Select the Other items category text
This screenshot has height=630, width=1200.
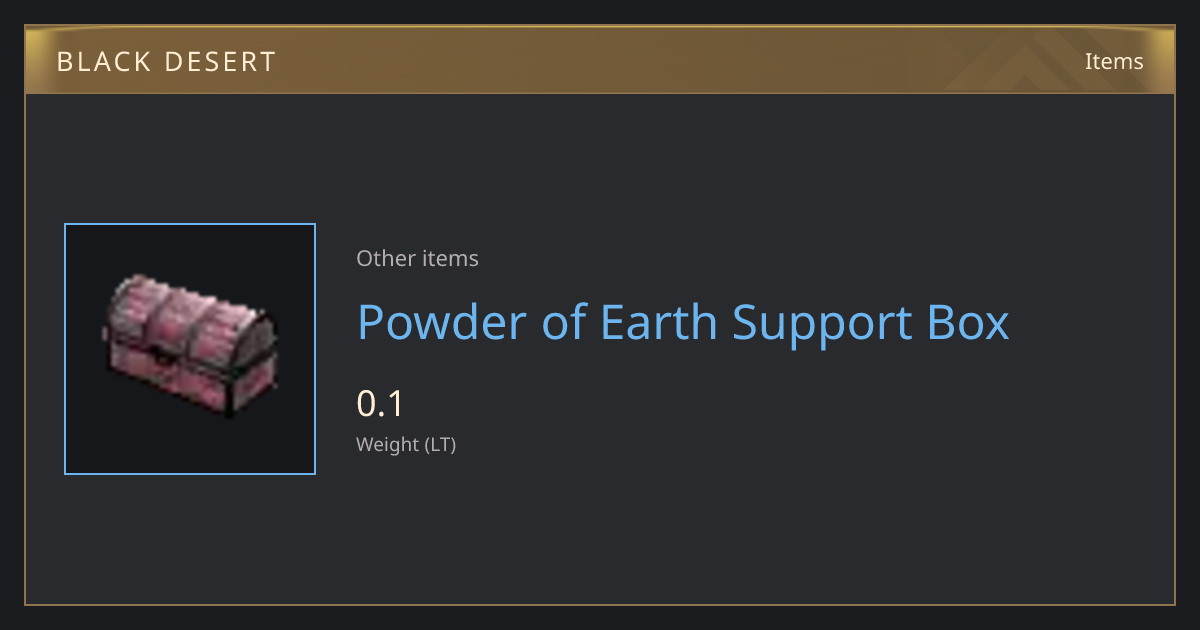click(x=417, y=258)
